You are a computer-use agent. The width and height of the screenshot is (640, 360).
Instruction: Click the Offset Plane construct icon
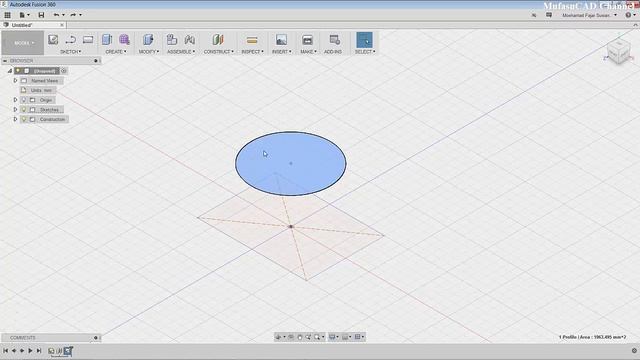tap(218, 40)
